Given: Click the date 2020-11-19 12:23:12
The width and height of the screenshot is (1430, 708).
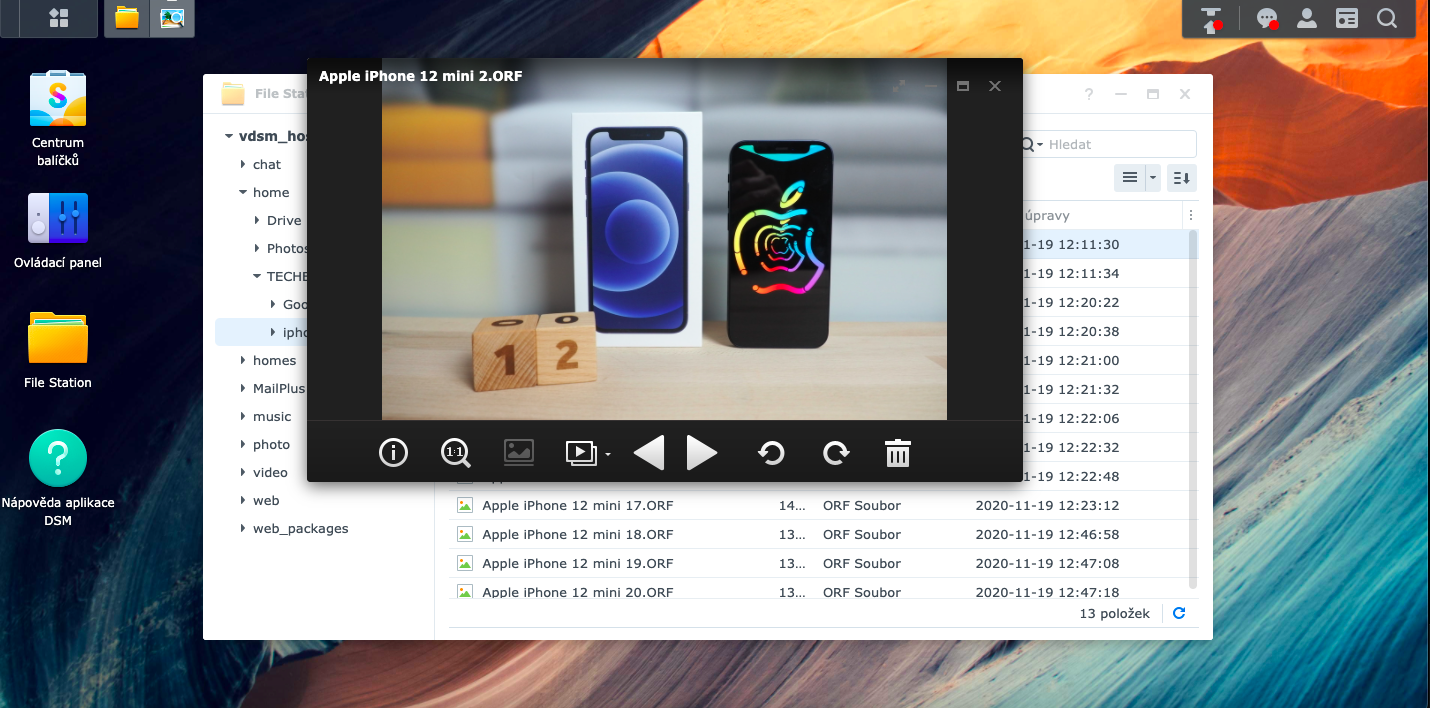Looking at the screenshot, I should [1047, 505].
